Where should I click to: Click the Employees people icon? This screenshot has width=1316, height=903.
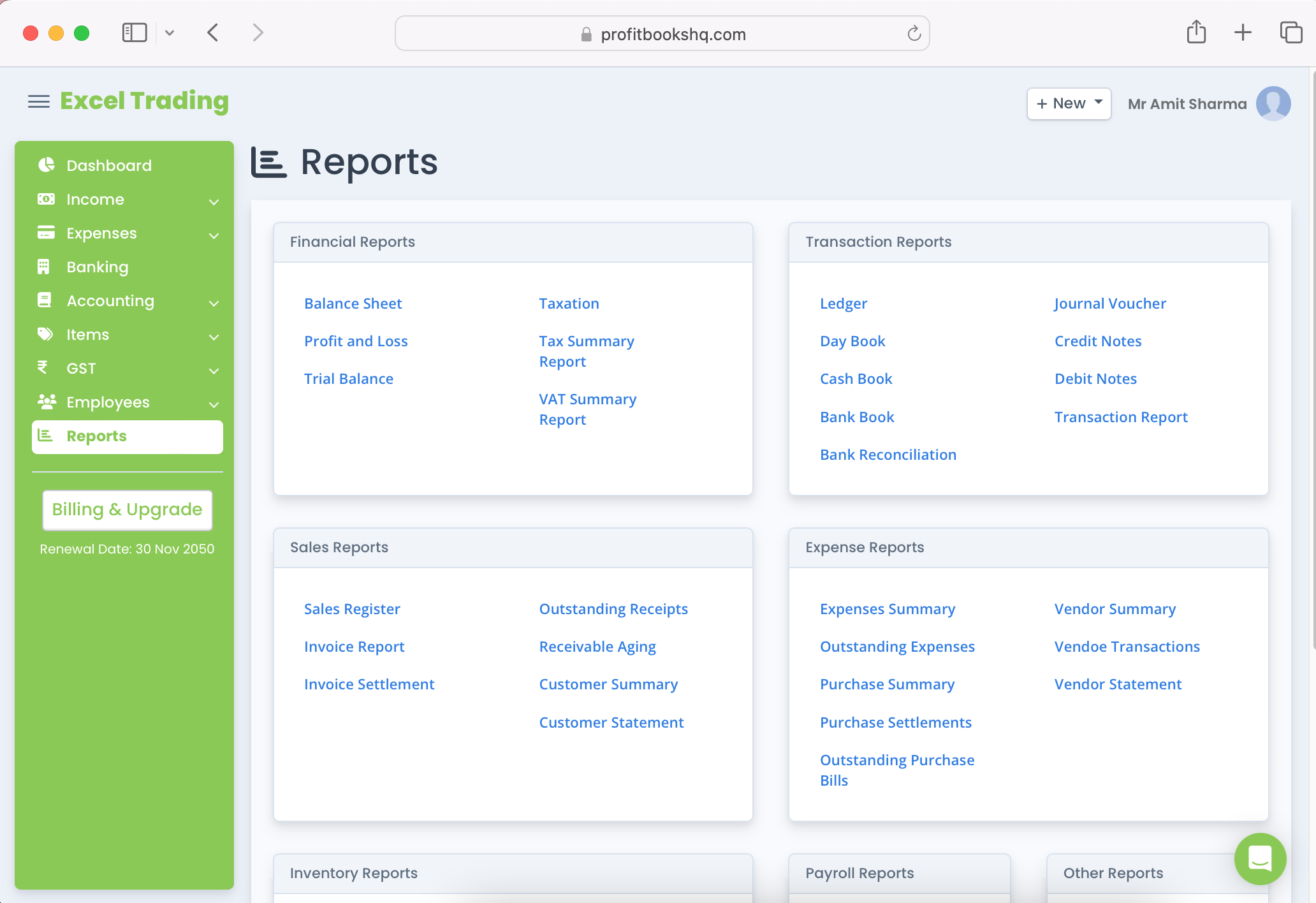[45, 402]
